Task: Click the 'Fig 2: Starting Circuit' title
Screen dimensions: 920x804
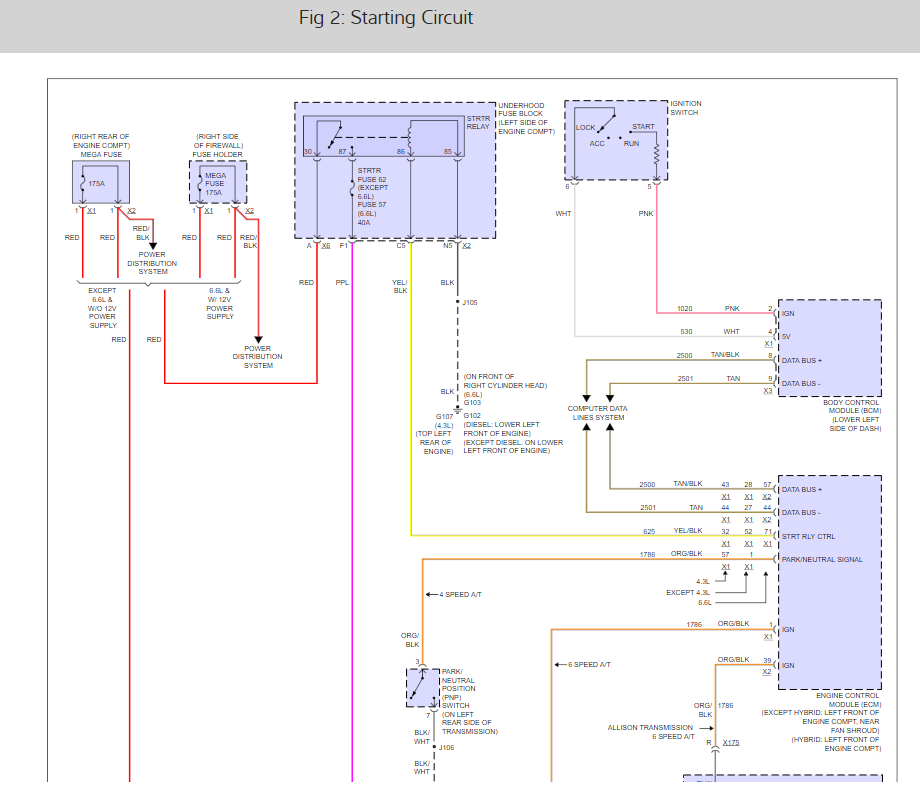Action: (x=386, y=18)
